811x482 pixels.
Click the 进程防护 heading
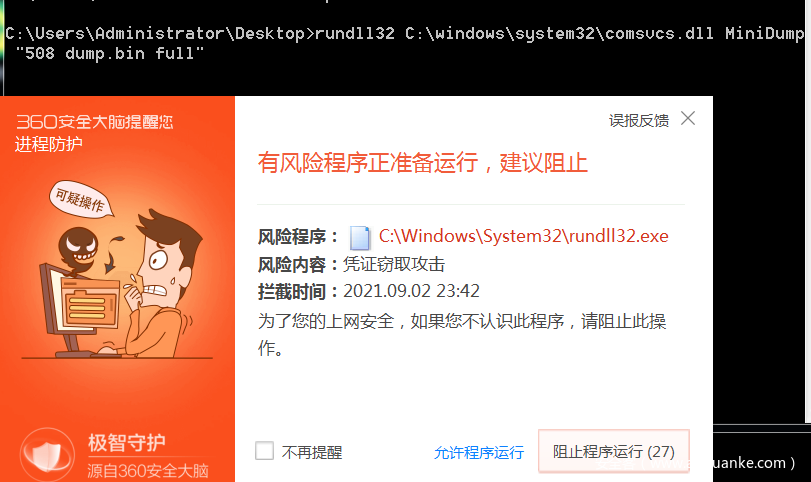pyautogui.click(x=49, y=144)
